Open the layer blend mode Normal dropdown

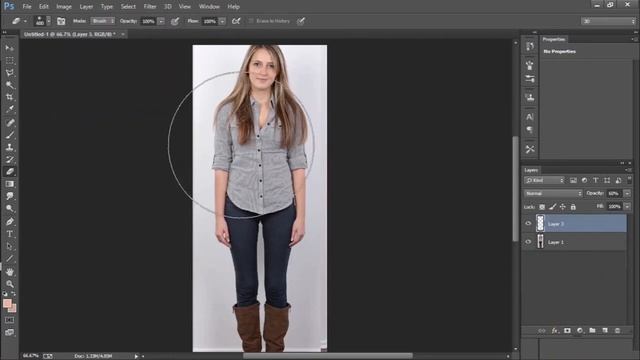[x=553, y=193]
